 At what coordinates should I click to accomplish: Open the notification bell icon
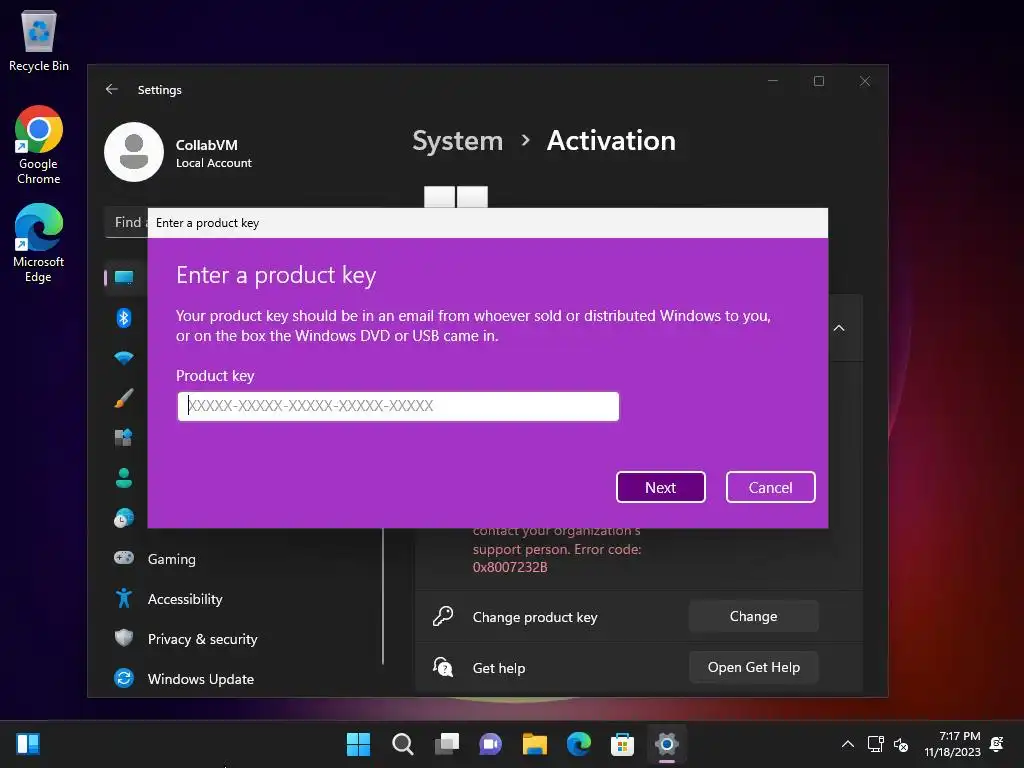pos(997,744)
